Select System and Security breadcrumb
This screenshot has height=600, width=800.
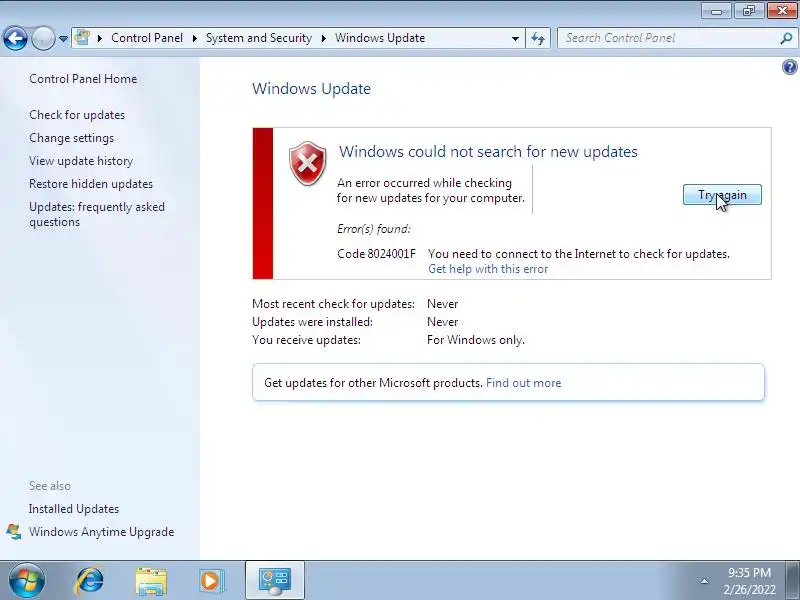[x=259, y=38]
